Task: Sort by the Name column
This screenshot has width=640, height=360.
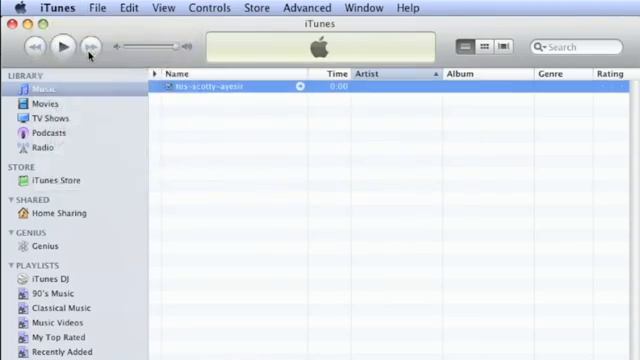Action: 234,74
